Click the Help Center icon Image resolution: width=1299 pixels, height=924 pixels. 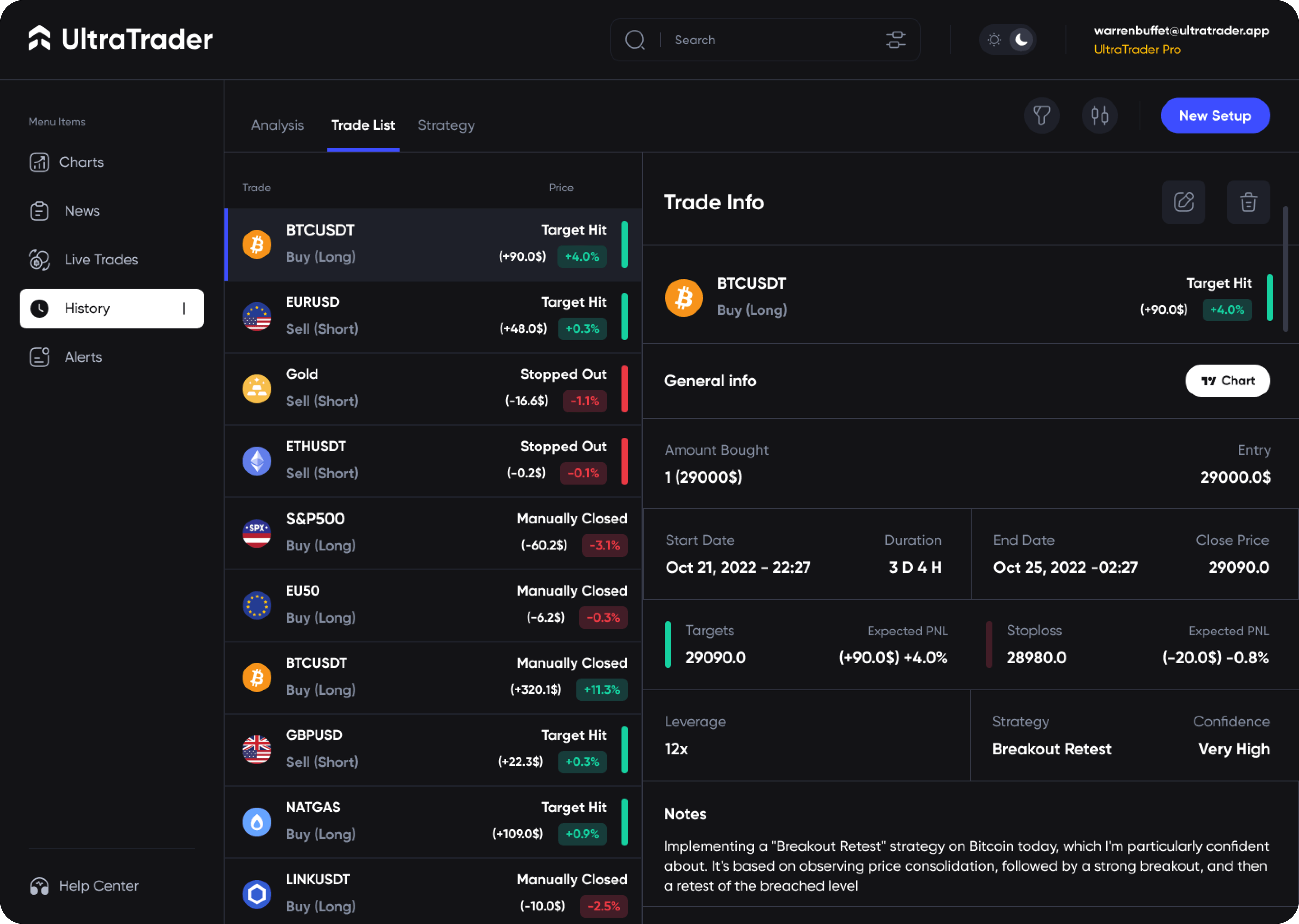click(38, 885)
